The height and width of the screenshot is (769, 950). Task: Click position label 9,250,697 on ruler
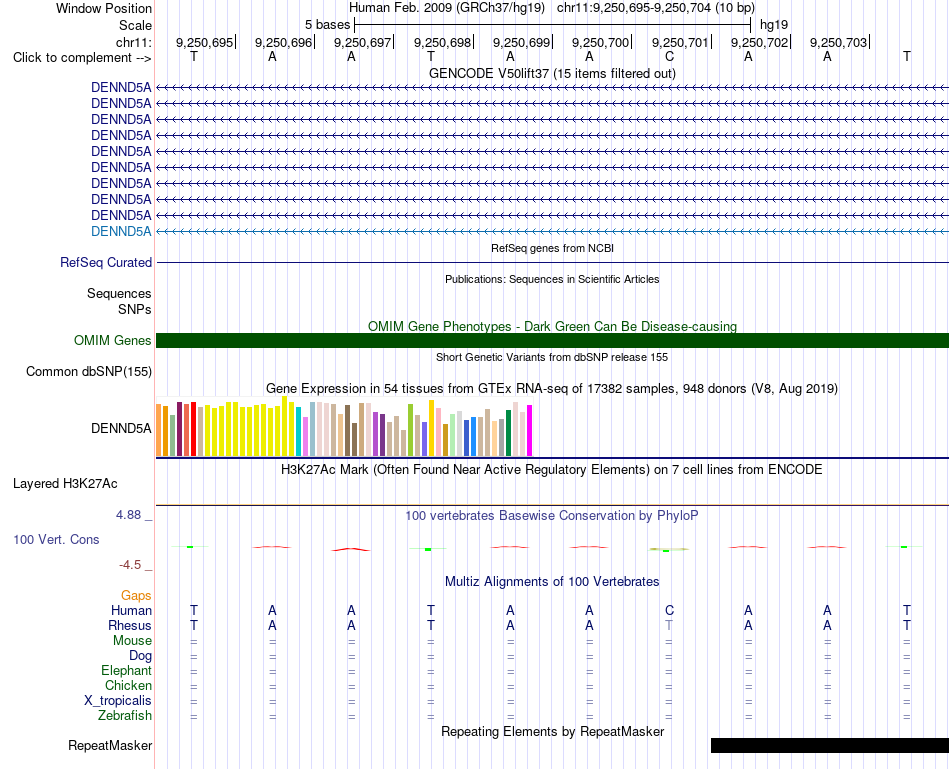tap(362, 42)
